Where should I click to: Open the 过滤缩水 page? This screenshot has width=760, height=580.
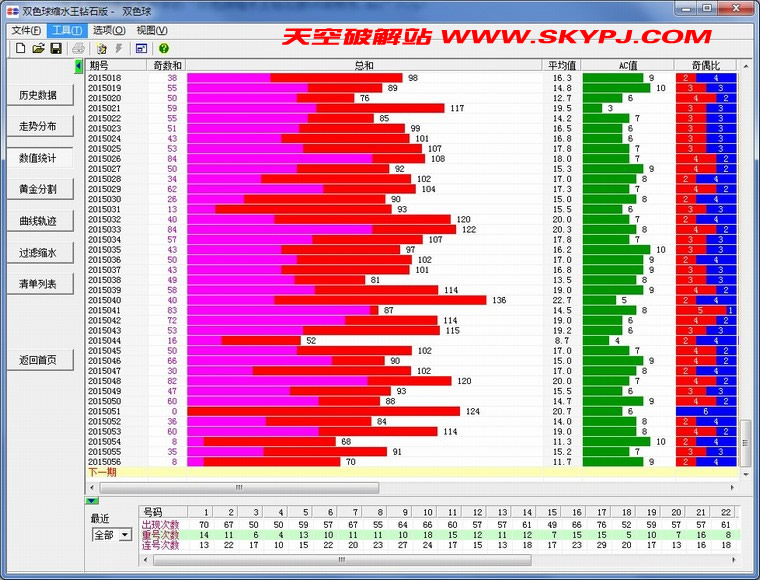(x=38, y=253)
